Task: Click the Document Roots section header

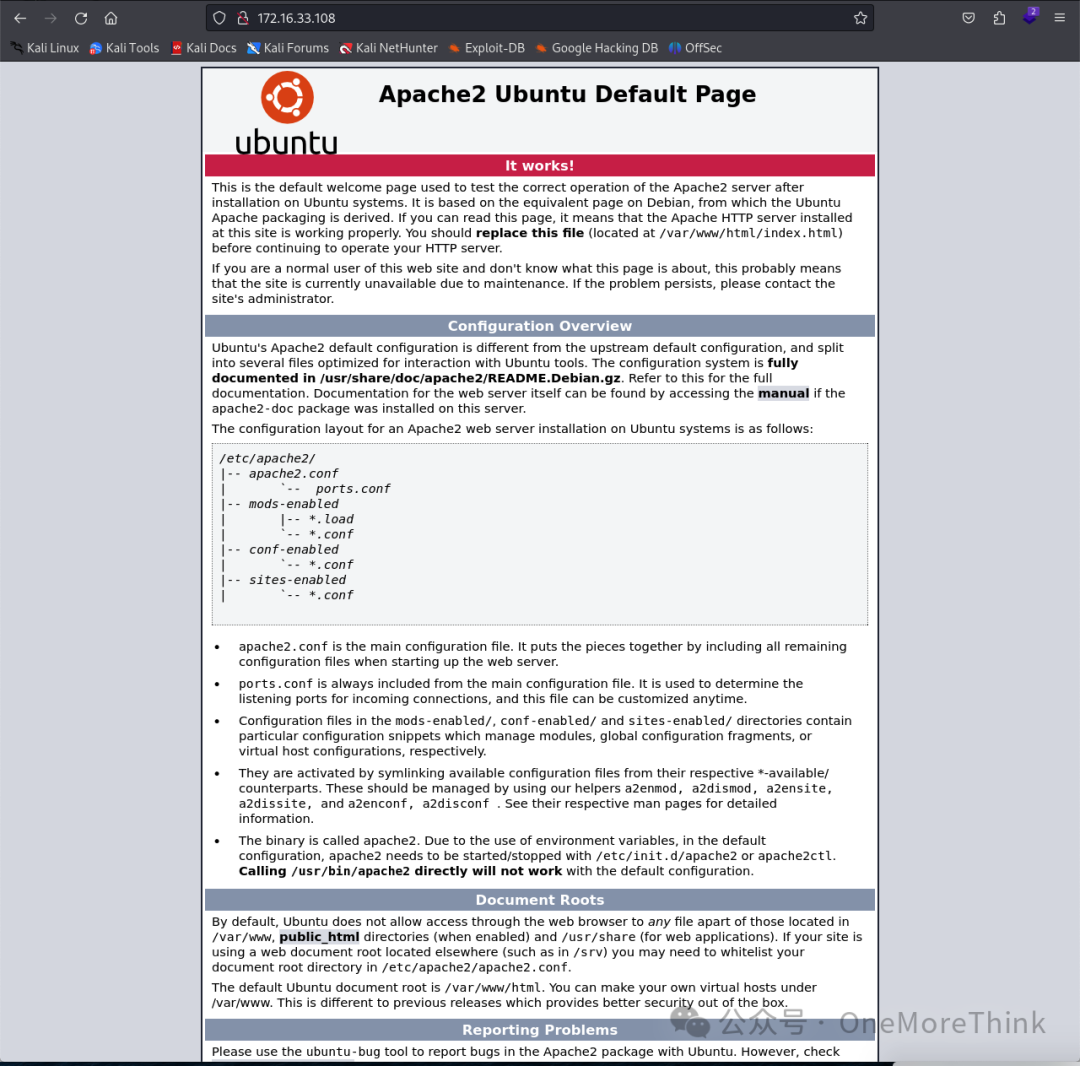Action: point(539,899)
